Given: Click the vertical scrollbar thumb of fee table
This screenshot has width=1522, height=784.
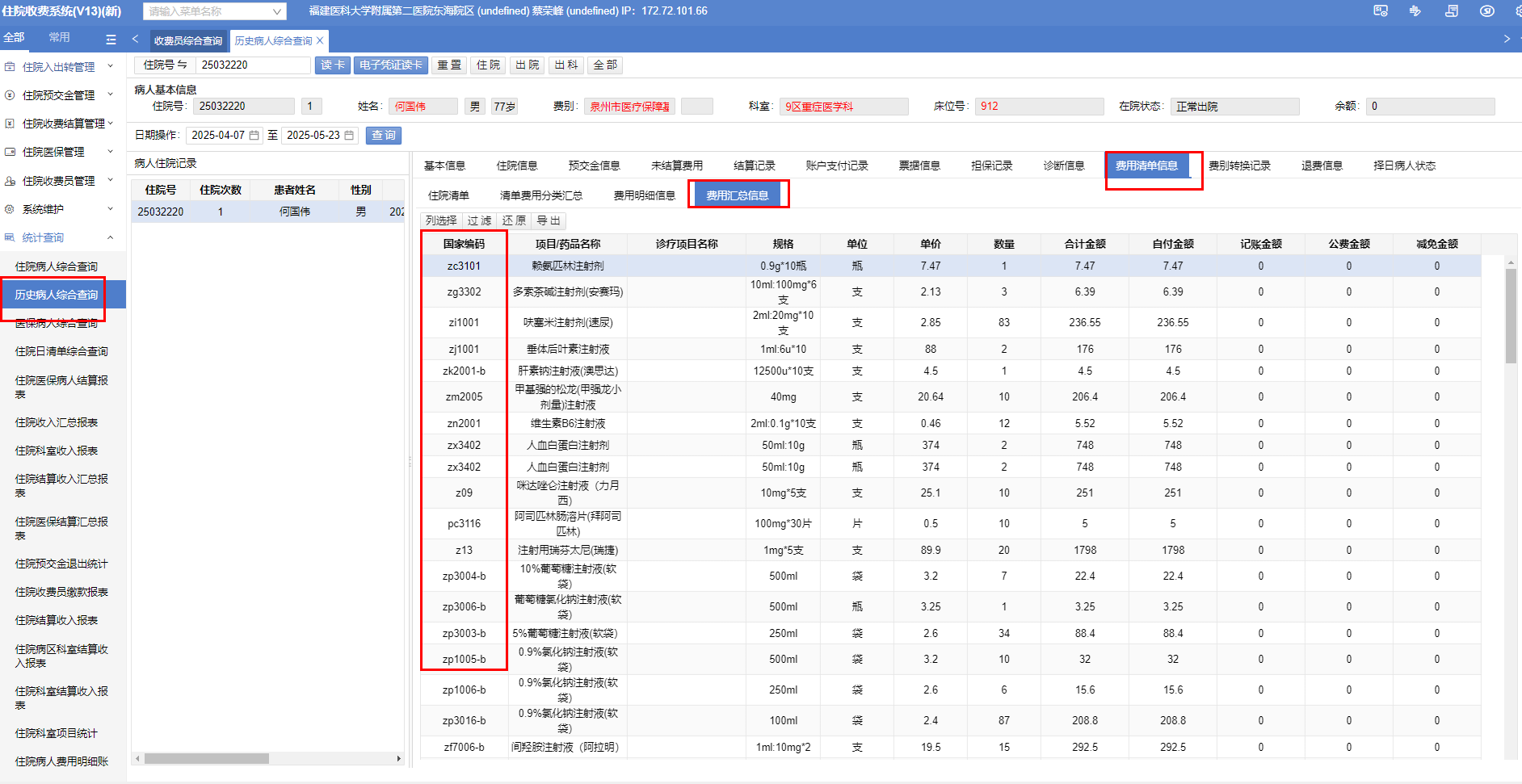Looking at the screenshot, I should click(x=1511, y=317).
